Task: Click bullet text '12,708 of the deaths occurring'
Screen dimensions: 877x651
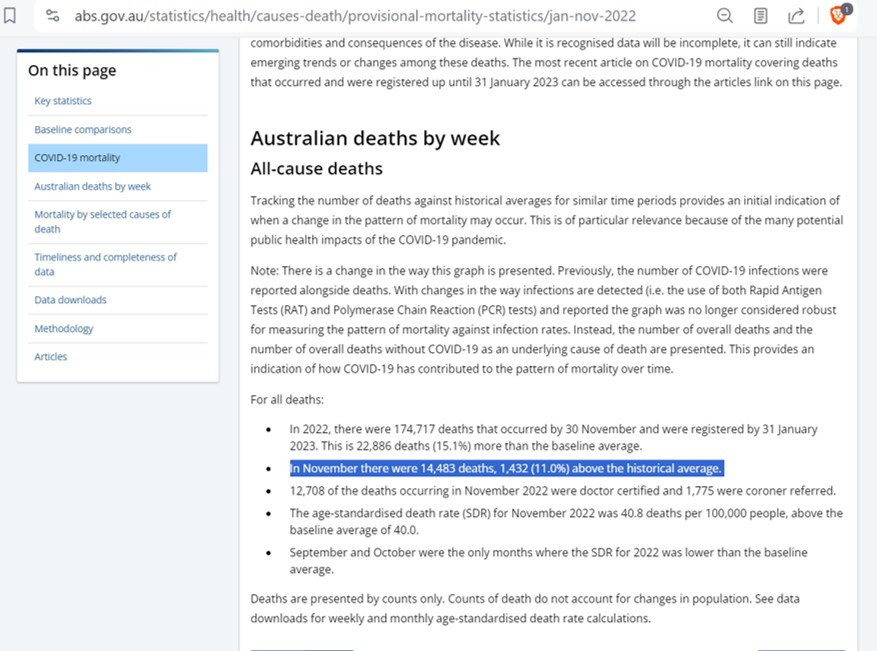Action: [562, 490]
